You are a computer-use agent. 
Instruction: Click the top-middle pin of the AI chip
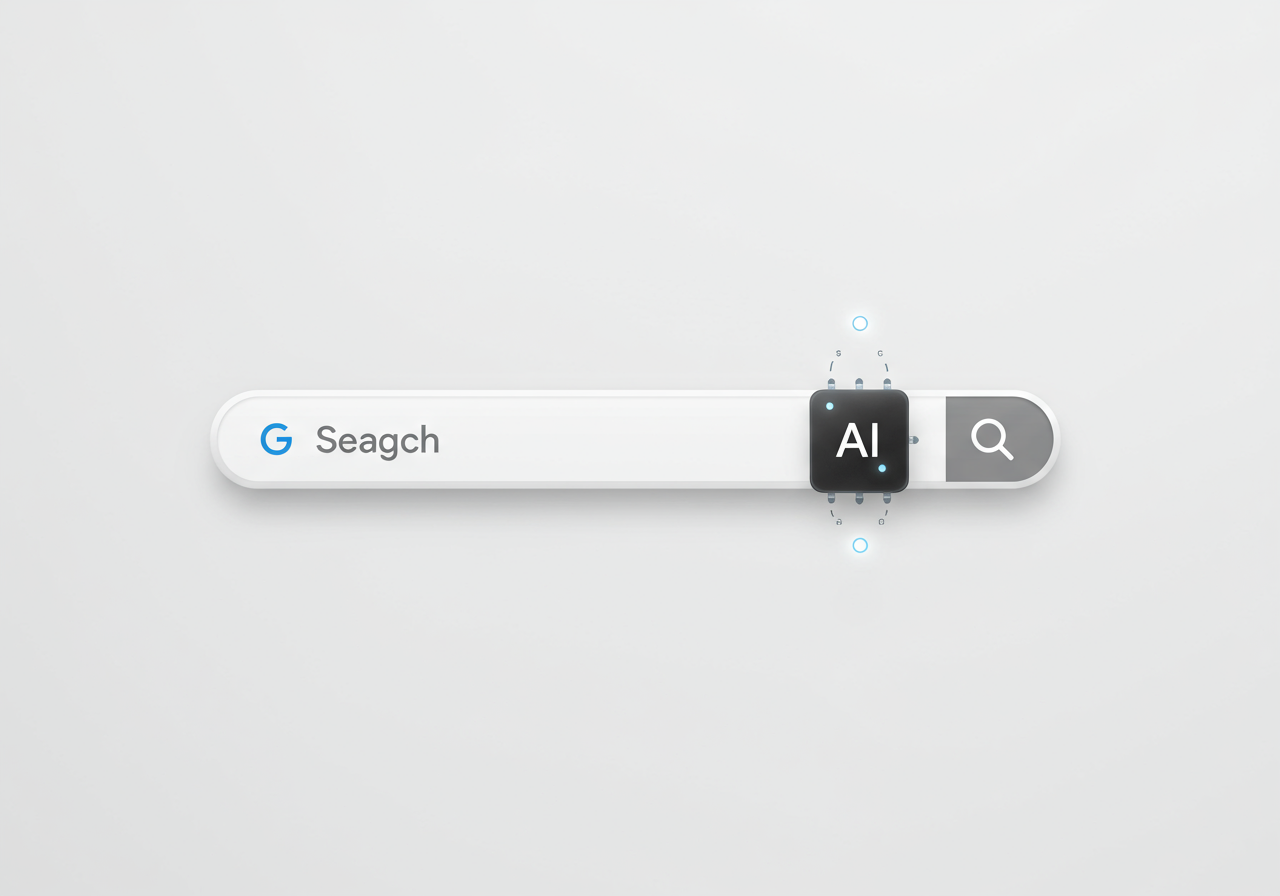859,385
